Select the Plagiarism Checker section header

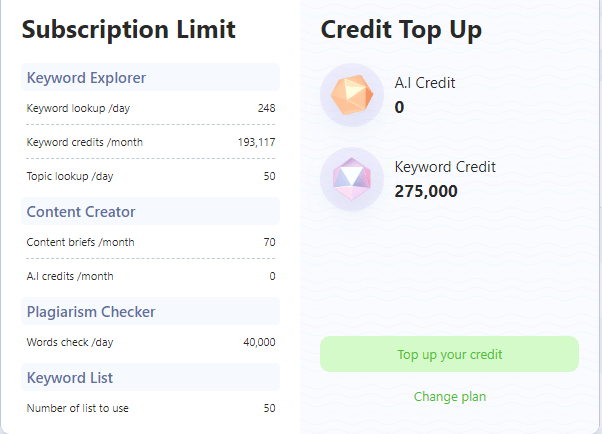150,311
